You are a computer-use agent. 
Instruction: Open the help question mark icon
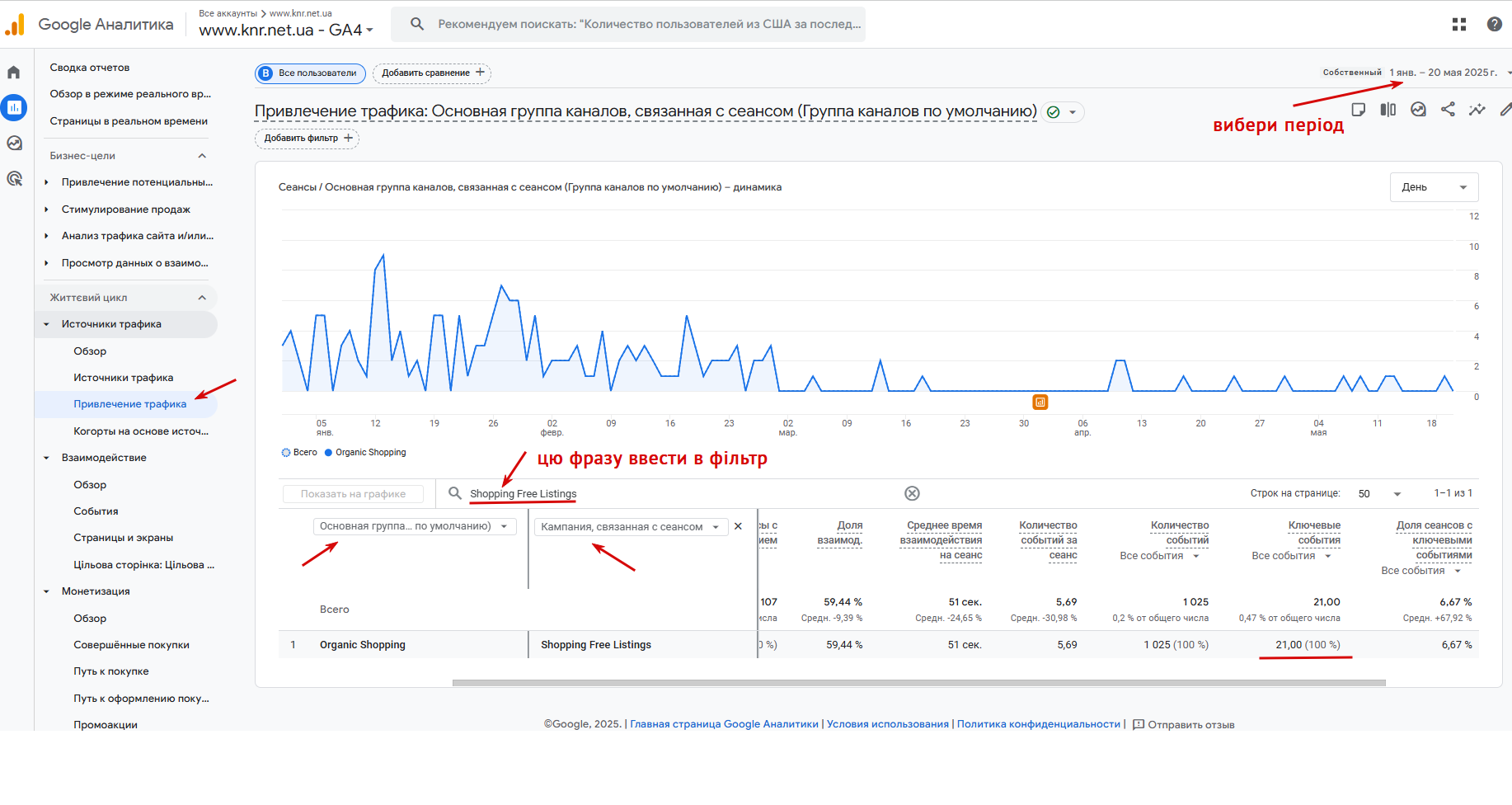coord(1494,25)
